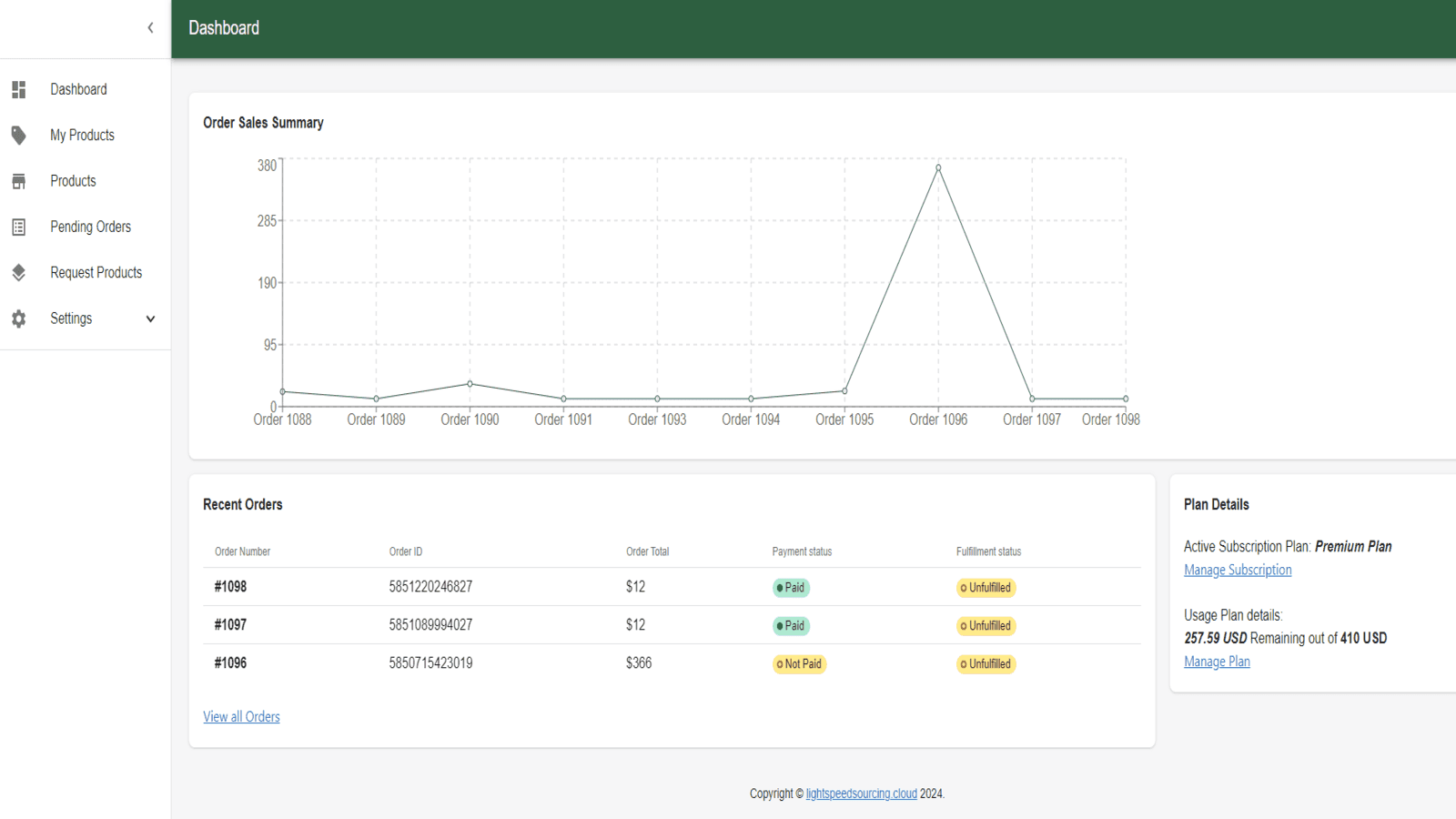Open the Pending Orders section

click(90, 227)
